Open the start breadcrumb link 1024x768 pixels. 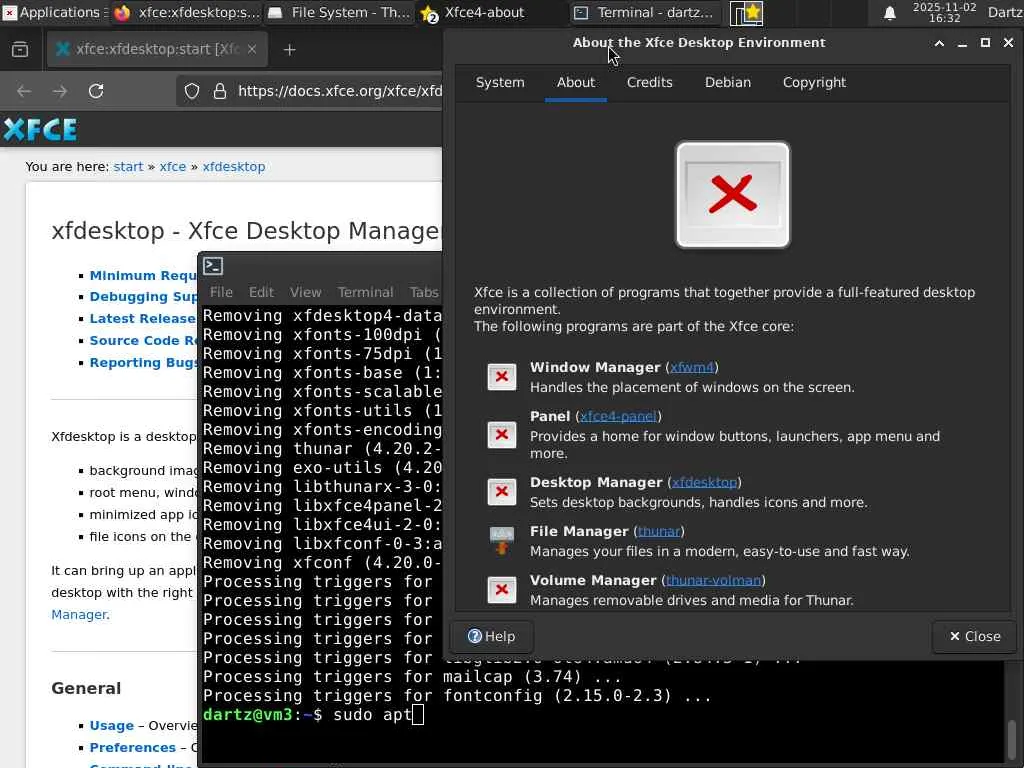[128, 167]
